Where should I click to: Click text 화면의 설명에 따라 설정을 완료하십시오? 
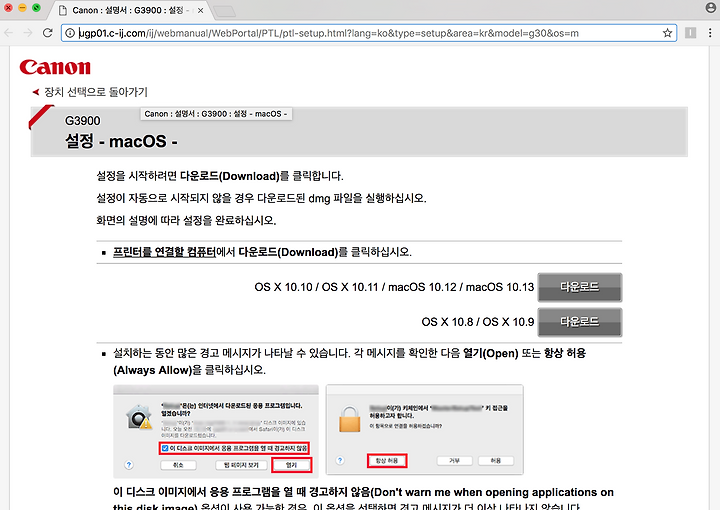point(186,220)
